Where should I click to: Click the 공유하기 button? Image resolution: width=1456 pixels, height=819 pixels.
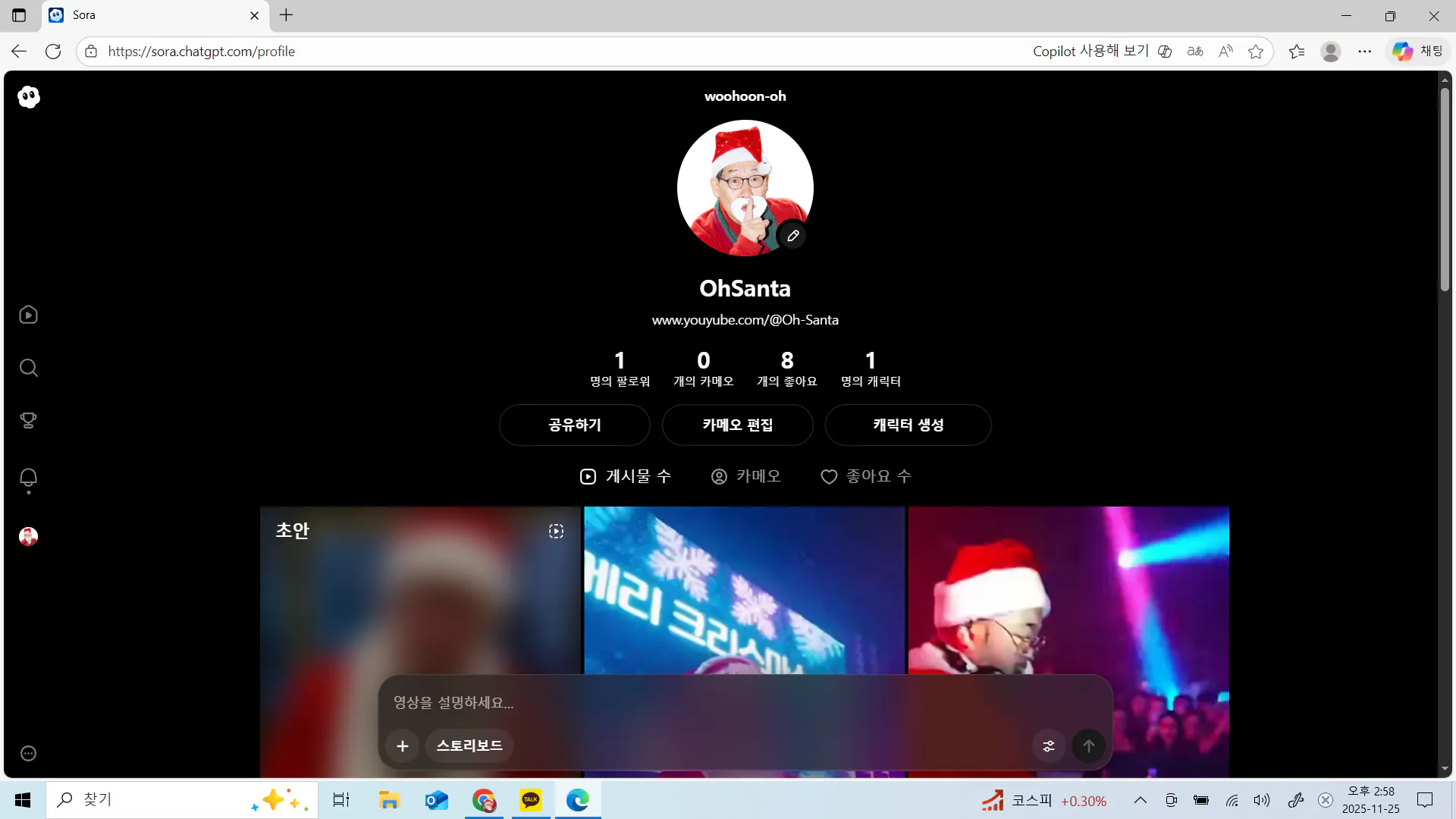point(575,425)
